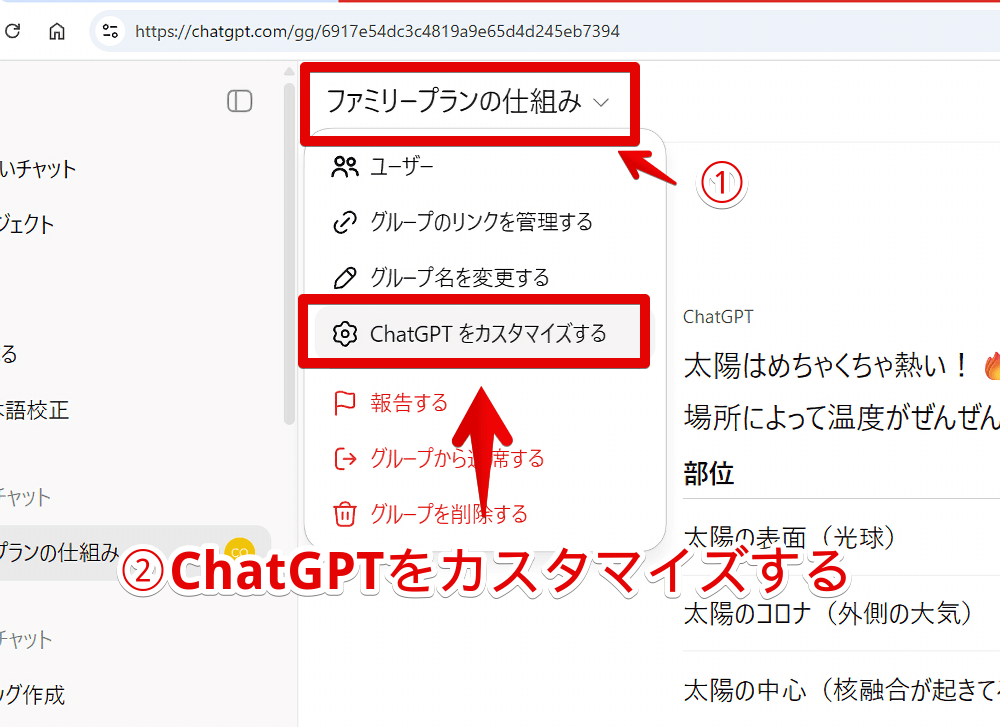Image resolution: width=1000 pixels, height=727 pixels.
Task: Open the site information icon in address bar
Action: tap(110, 31)
